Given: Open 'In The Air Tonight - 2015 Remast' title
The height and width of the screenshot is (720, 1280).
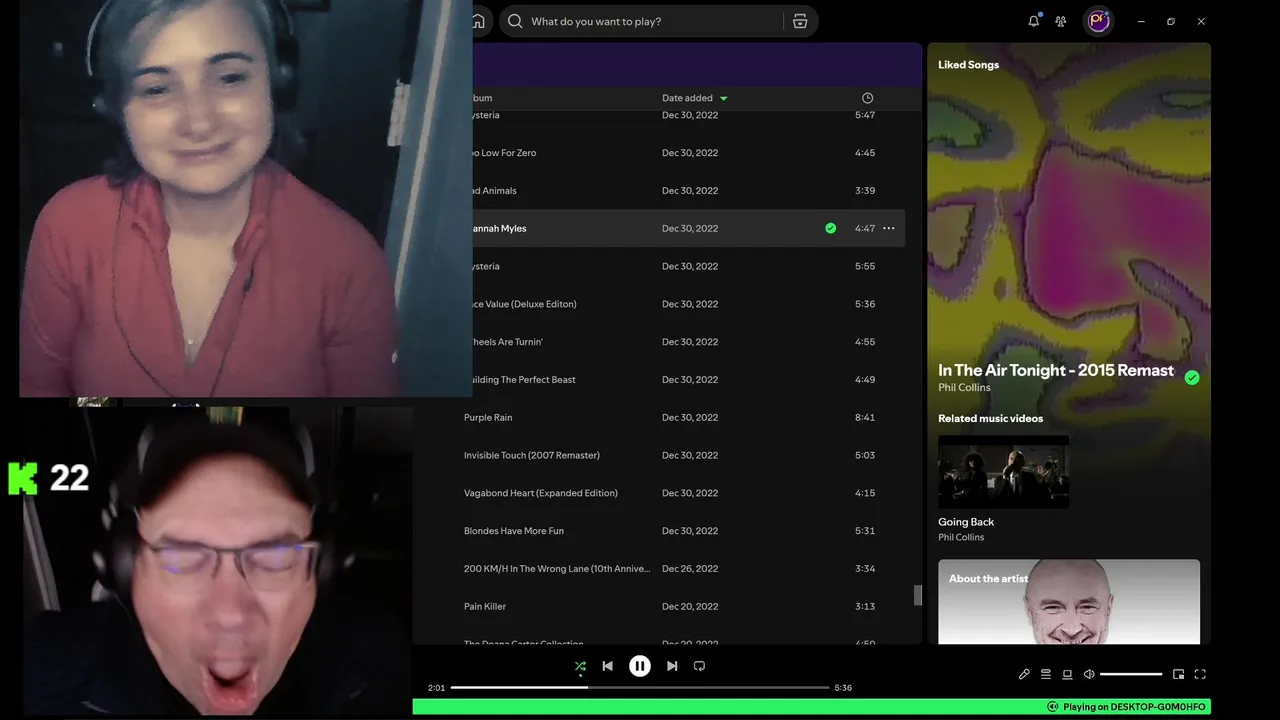Looking at the screenshot, I should pos(1056,370).
